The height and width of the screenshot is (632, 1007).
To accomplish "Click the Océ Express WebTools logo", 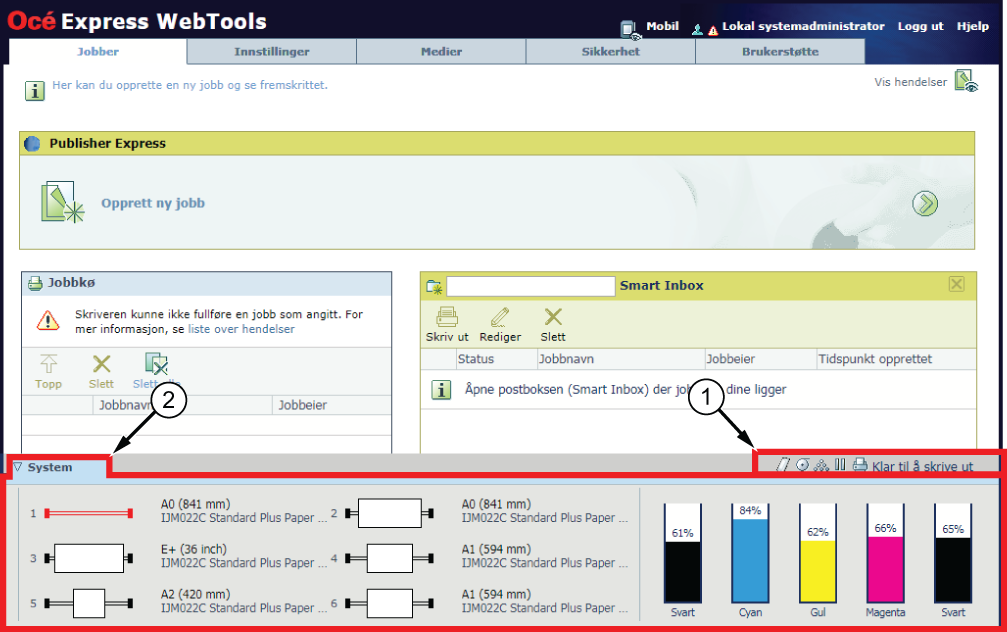I will tap(137, 21).
